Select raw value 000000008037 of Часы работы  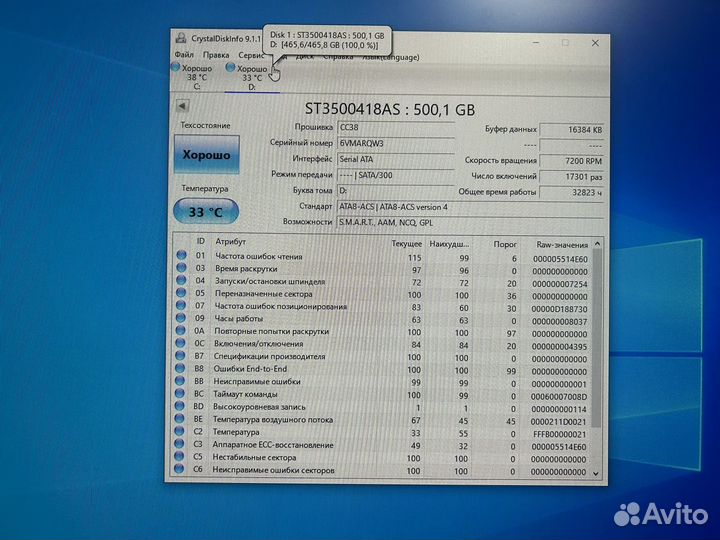click(x=560, y=322)
